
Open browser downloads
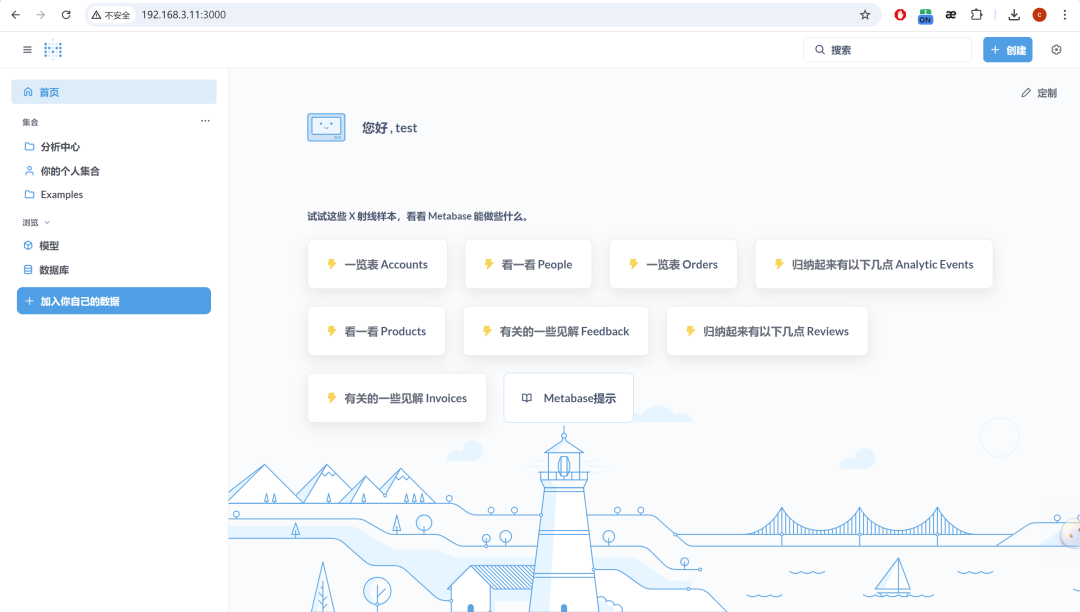pos(1014,14)
